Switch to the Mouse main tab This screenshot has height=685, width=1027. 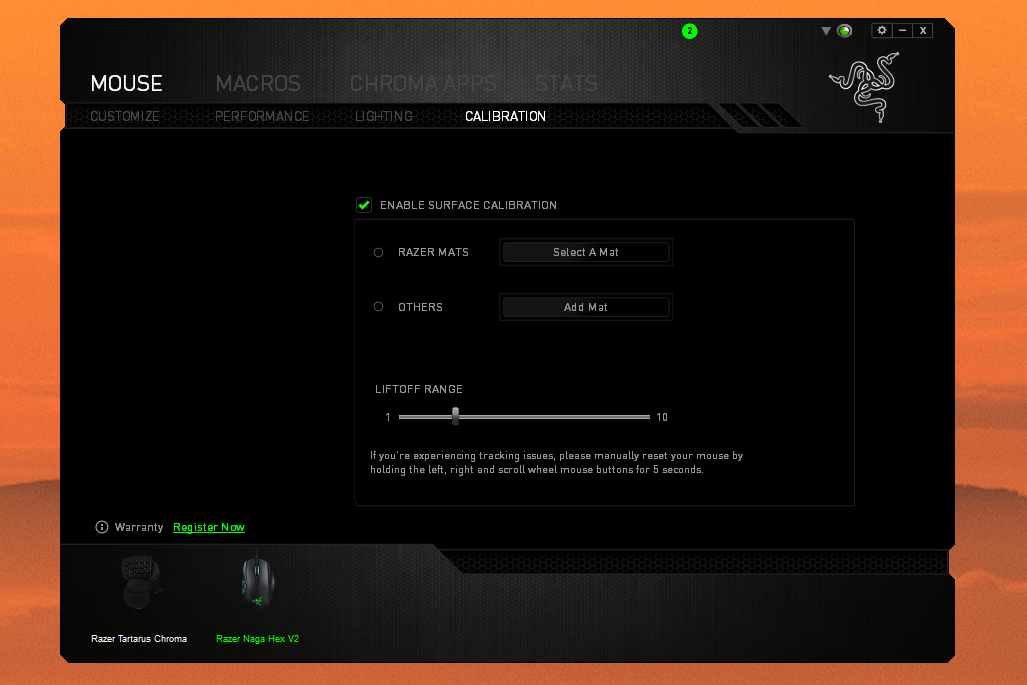126,83
